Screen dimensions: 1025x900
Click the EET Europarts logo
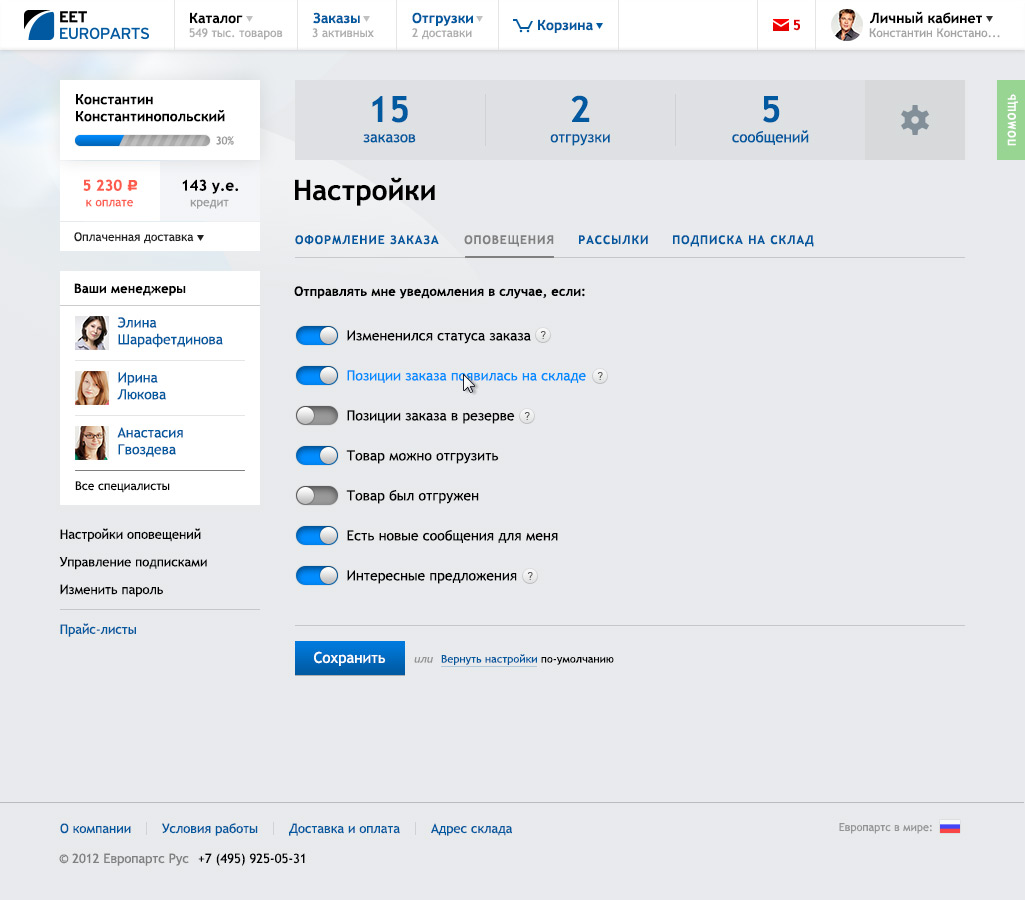coord(86,25)
